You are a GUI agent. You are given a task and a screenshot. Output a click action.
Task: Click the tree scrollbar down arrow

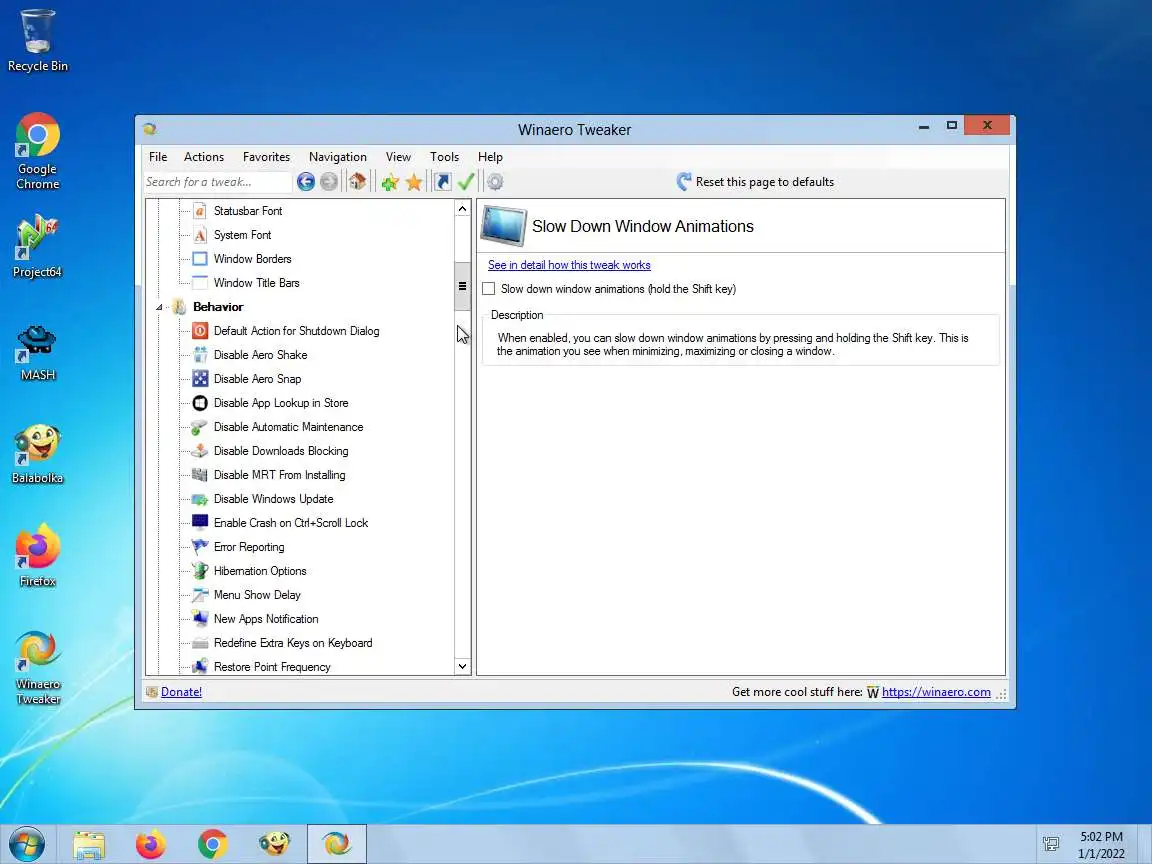click(462, 666)
